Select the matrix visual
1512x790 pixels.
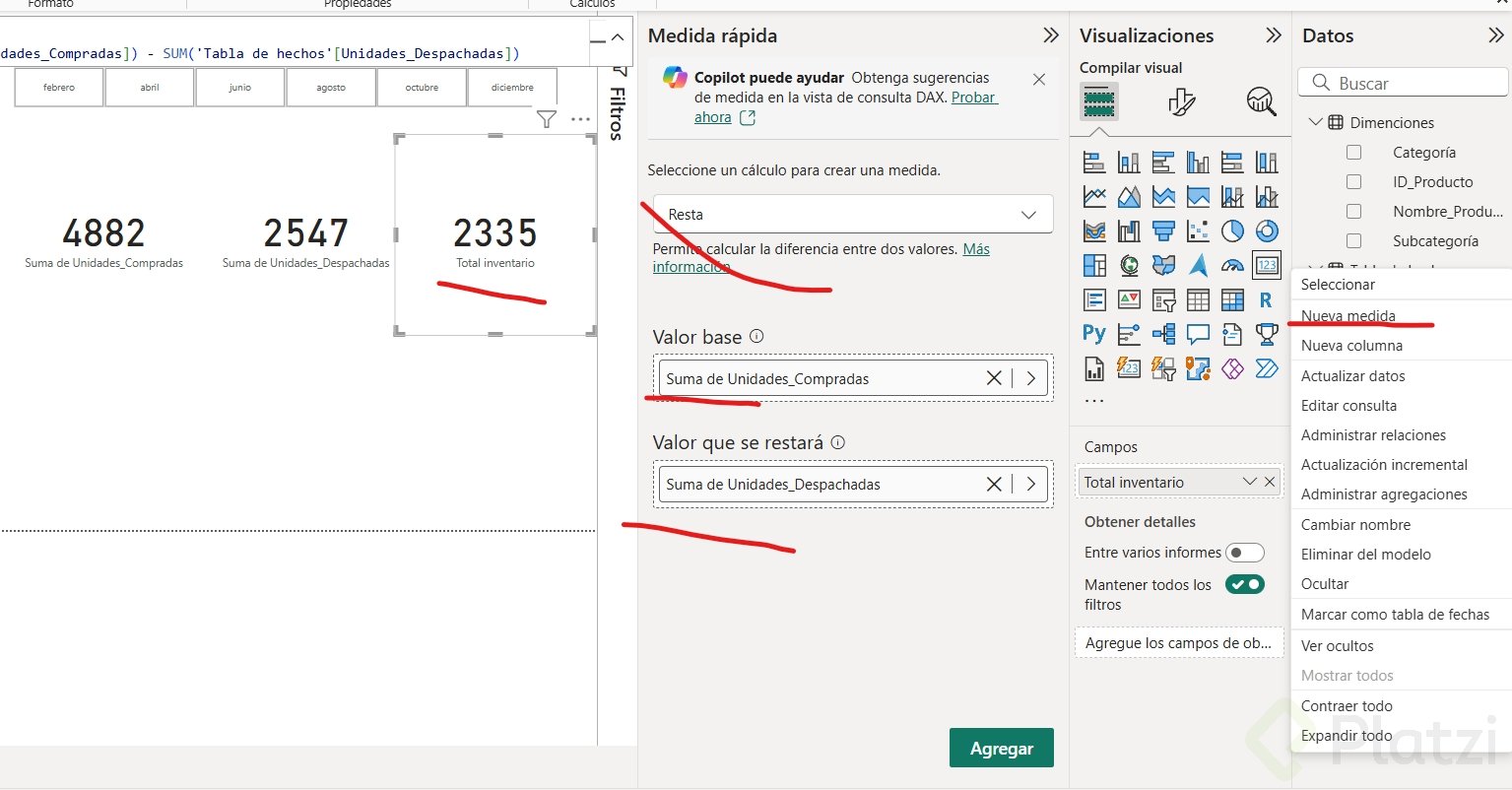(1232, 300)
